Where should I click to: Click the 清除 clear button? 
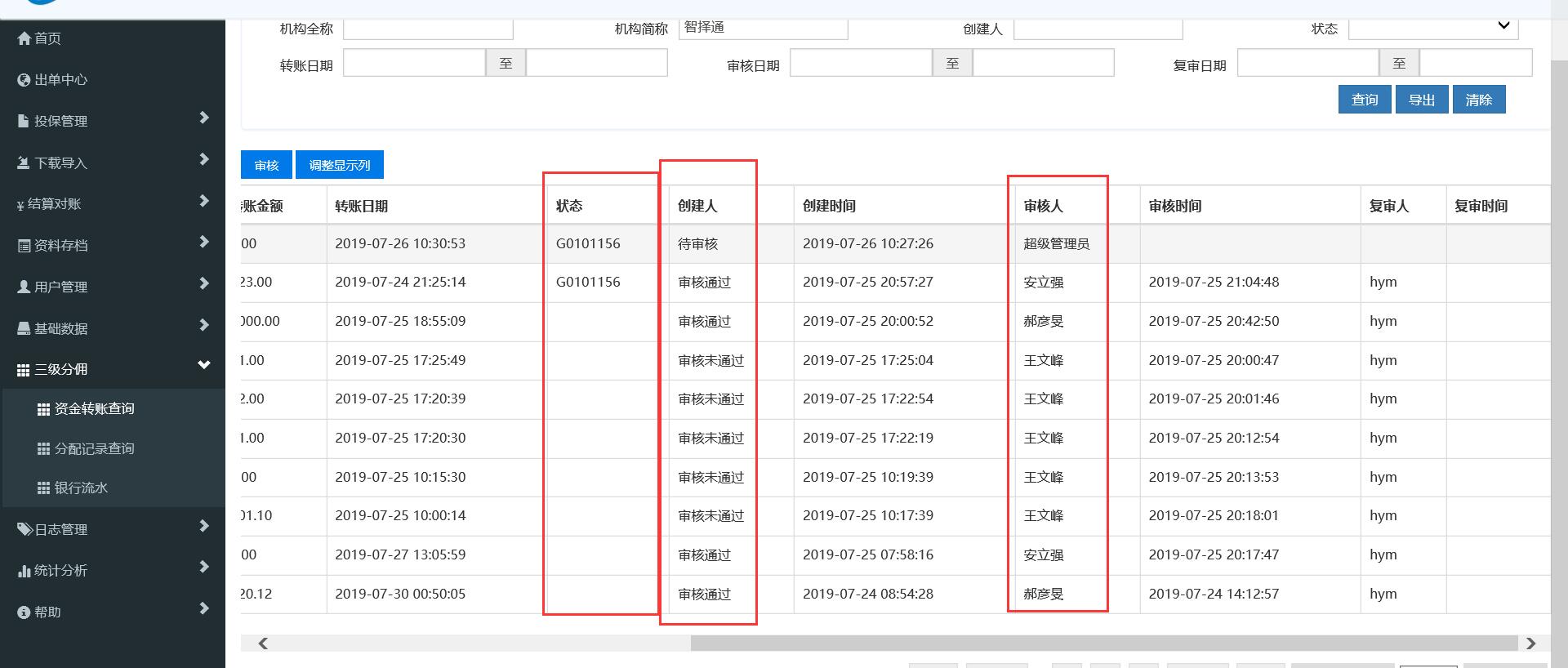pos(1479,100)
